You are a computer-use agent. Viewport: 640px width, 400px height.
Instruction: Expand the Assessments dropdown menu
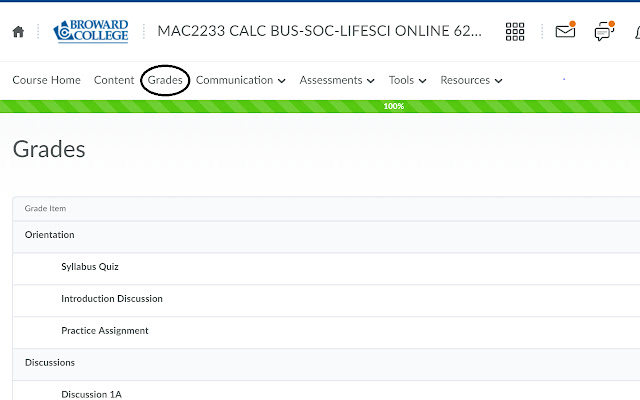tap(337, 80)
